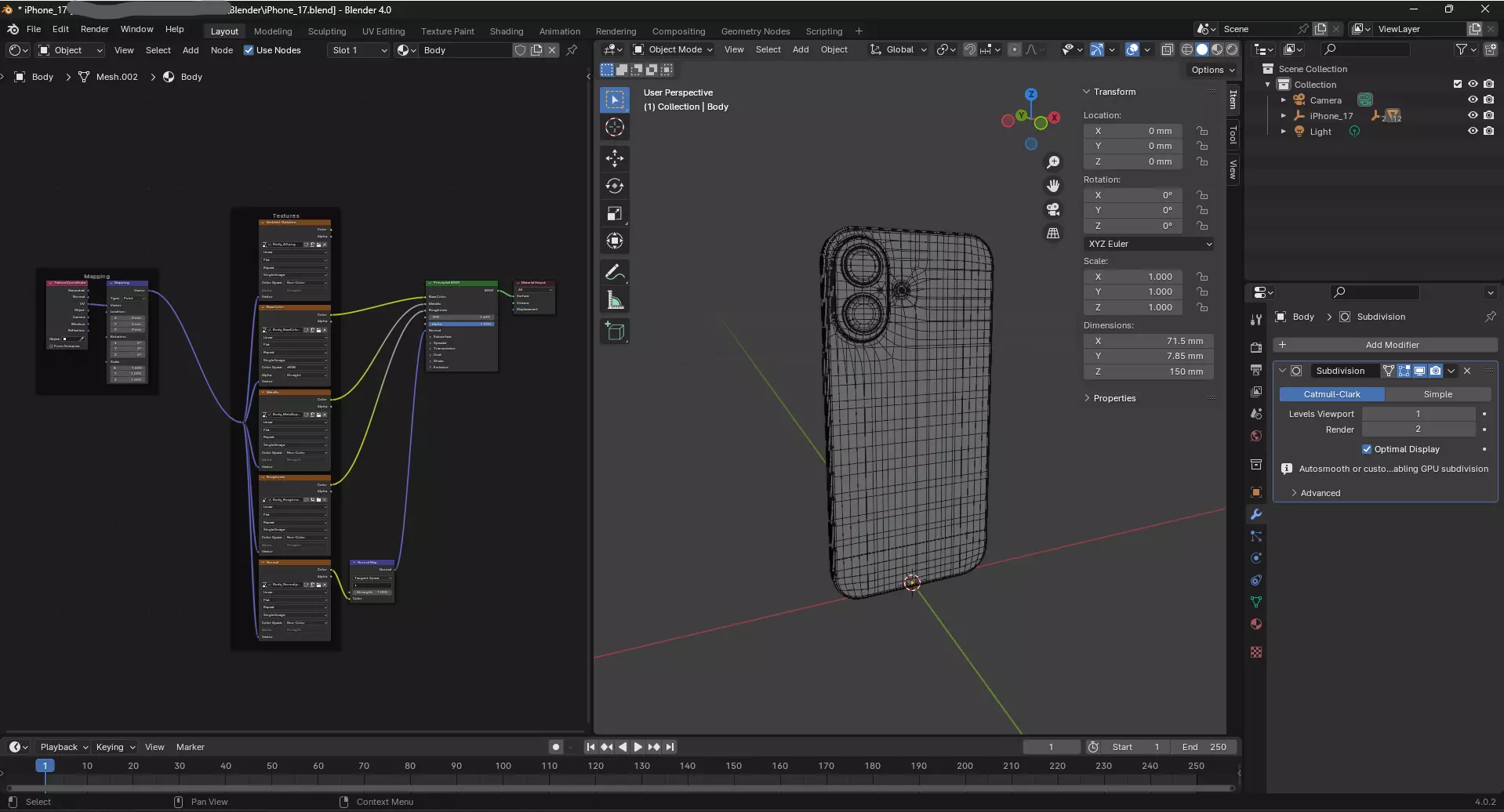Click the Add Cube tool icon
Viewport: 1504px width, 812px height.
pyautogui.click(x=615, y=332)
